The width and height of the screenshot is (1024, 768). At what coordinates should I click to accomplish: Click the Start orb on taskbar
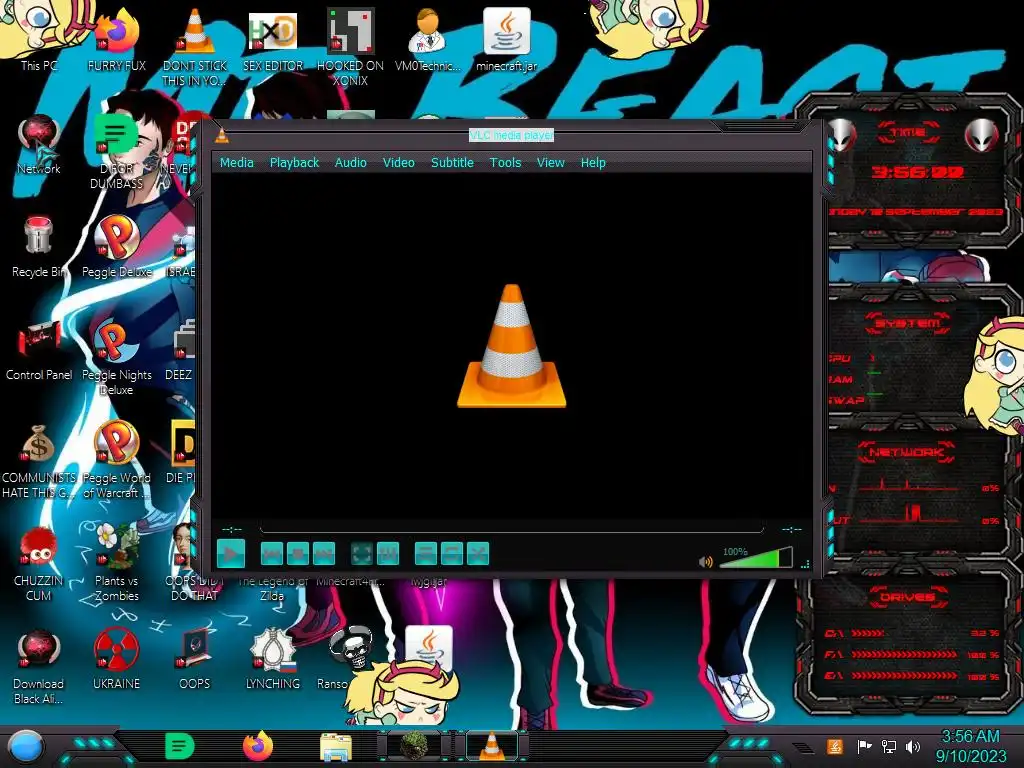coord(25,747)
